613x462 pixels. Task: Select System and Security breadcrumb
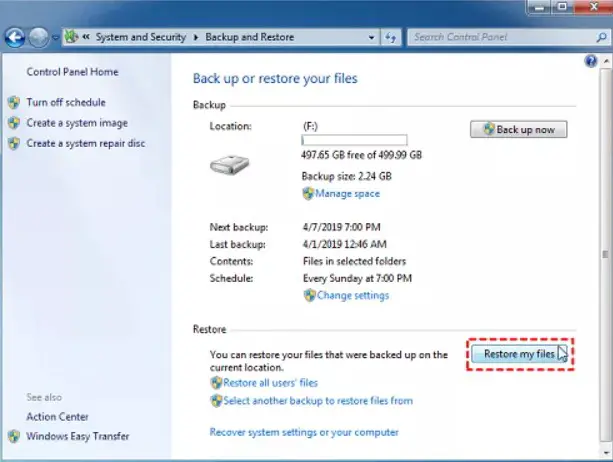coord(141,37)
